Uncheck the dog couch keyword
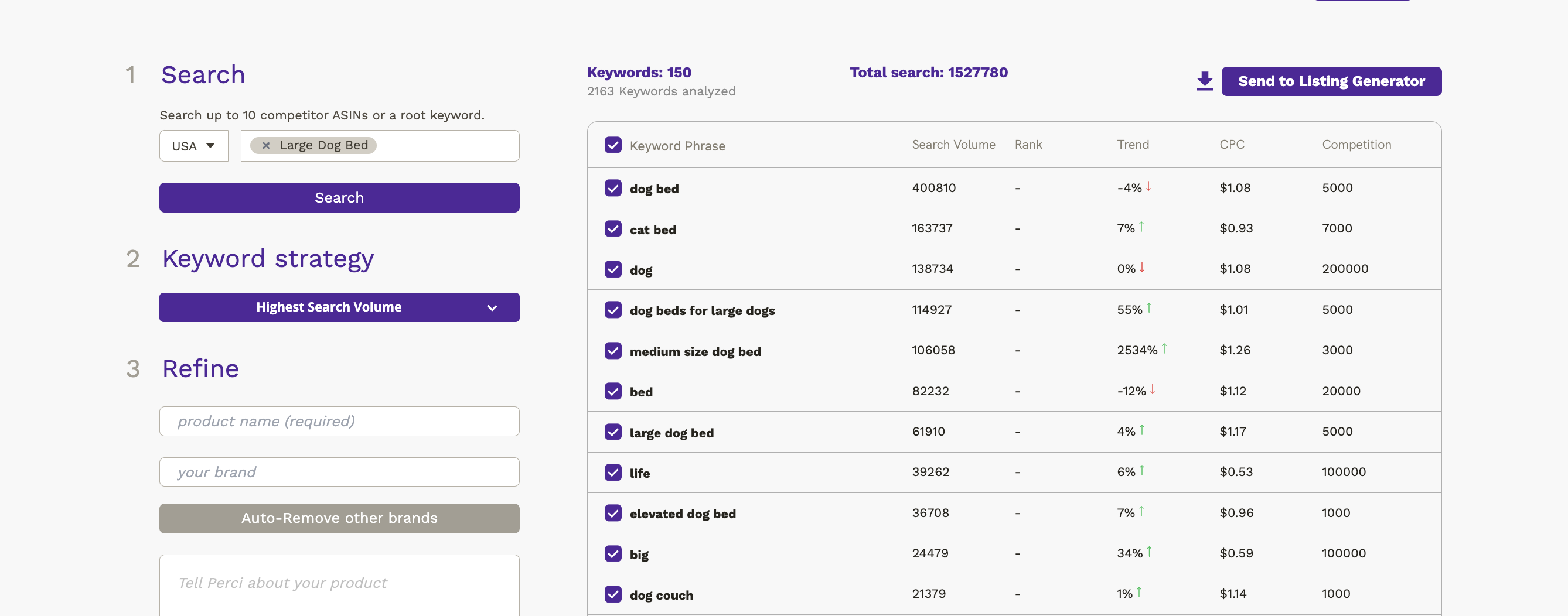This screenshot has width=1568, height=616. tap(612, 594)
